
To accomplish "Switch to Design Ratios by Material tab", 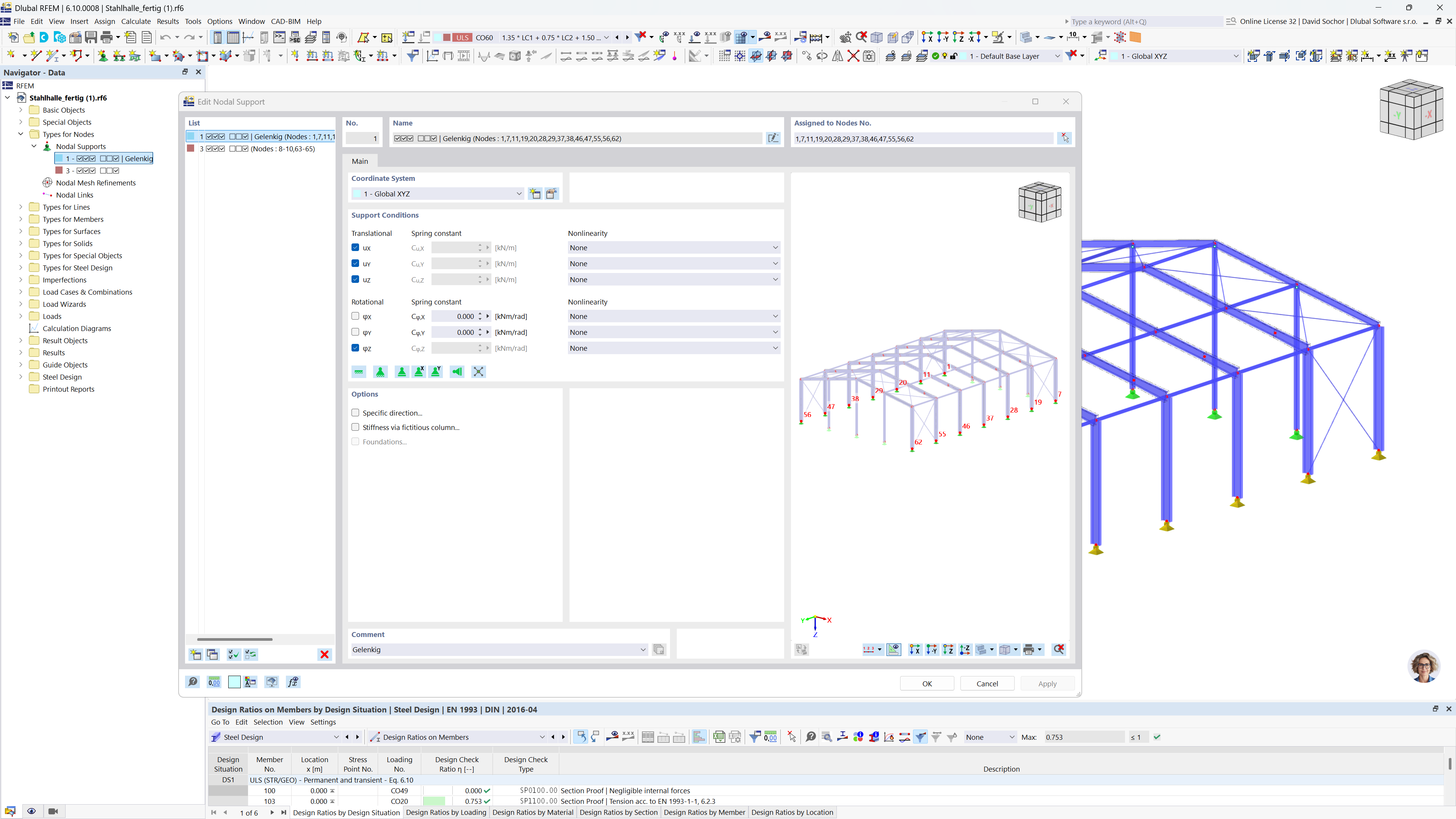I will [x=532, y=812].
